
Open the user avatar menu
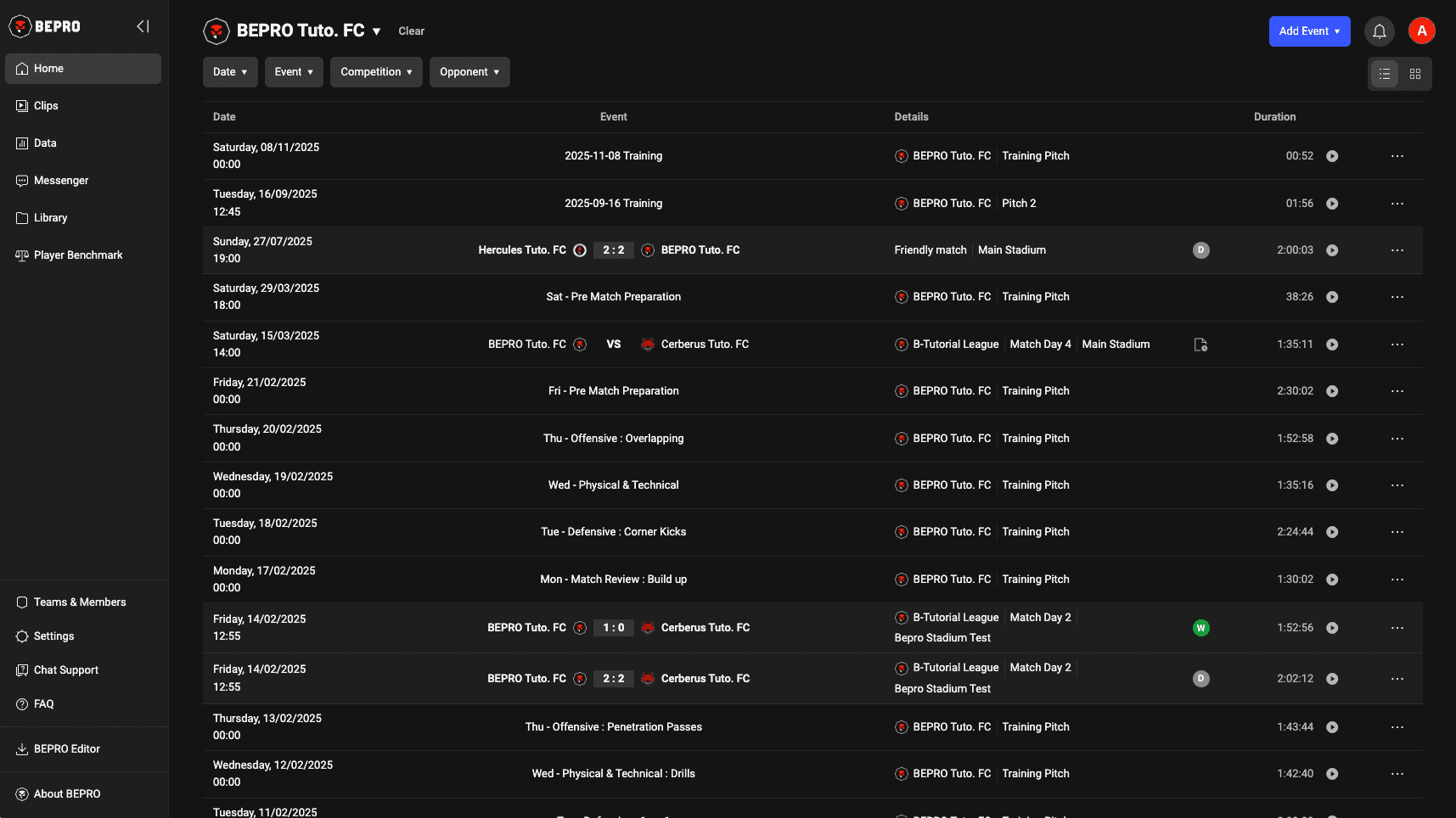click(x=1422, y=31)
